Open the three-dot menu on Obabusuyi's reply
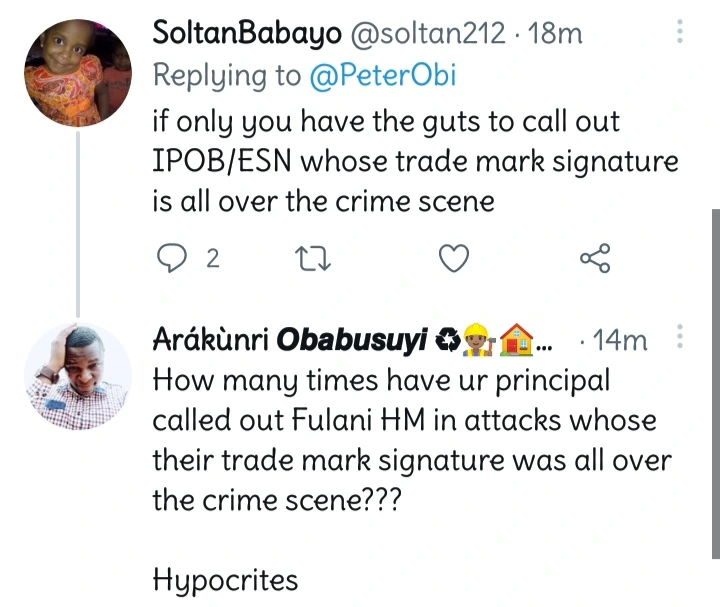This screenshot has height=607, width=720. [680, 340]
